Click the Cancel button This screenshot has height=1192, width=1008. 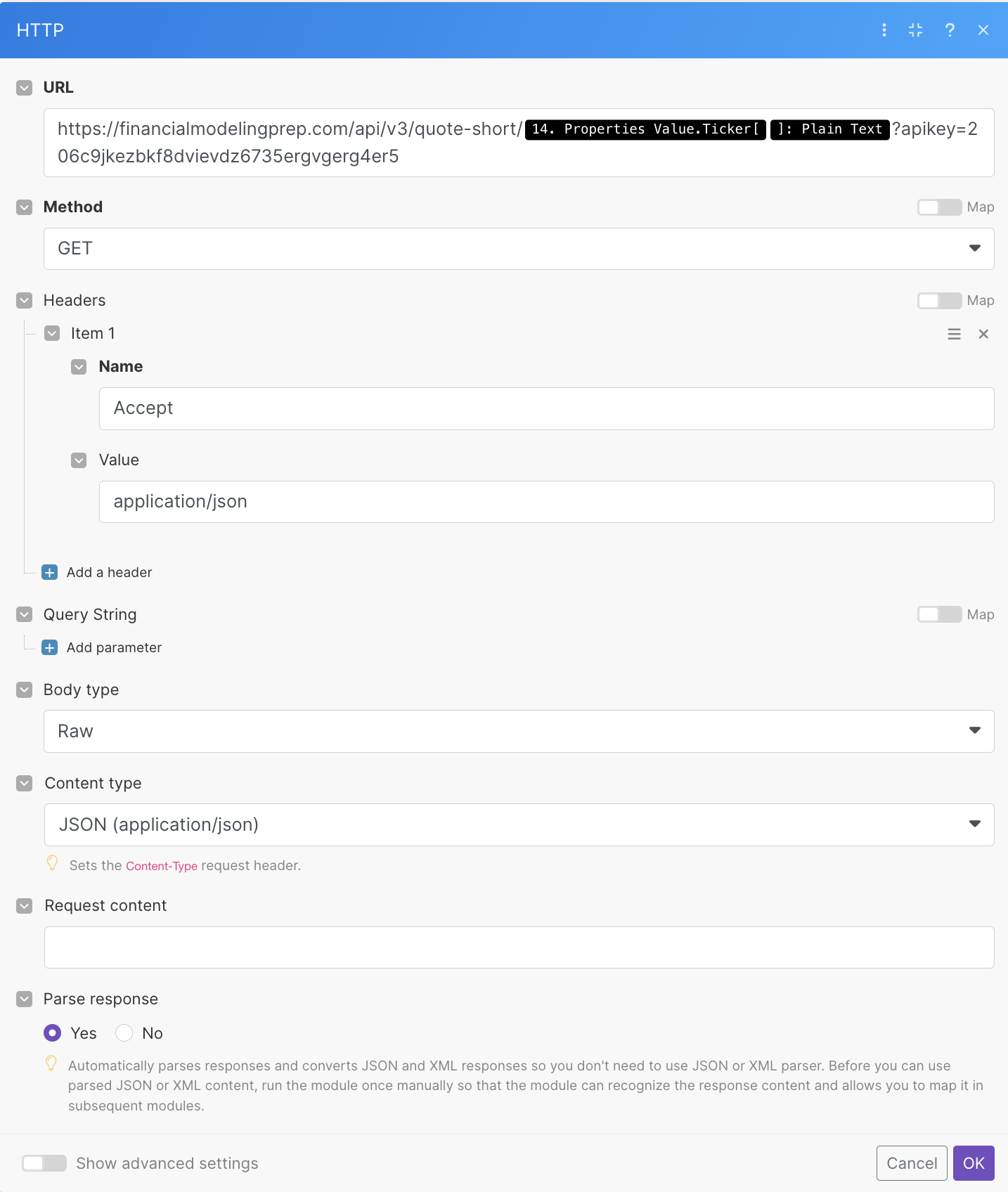tap(911, 1163)
